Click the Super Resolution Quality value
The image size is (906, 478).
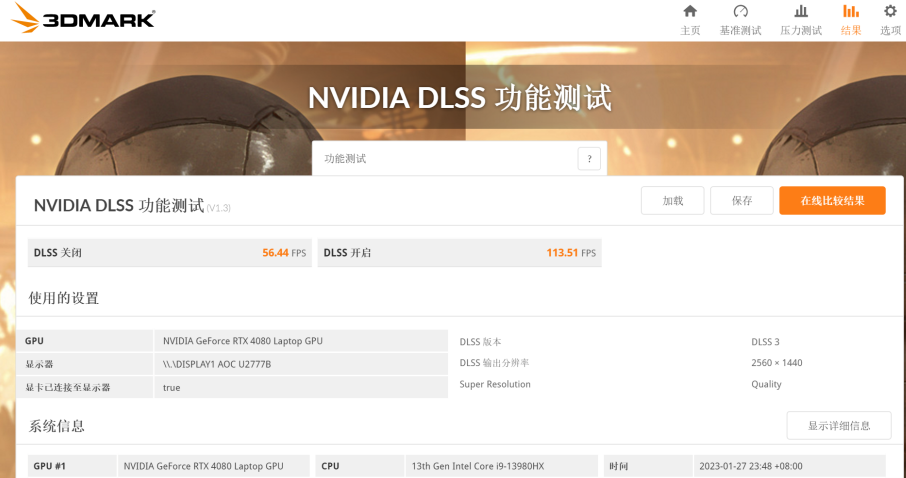coord(766,384)
